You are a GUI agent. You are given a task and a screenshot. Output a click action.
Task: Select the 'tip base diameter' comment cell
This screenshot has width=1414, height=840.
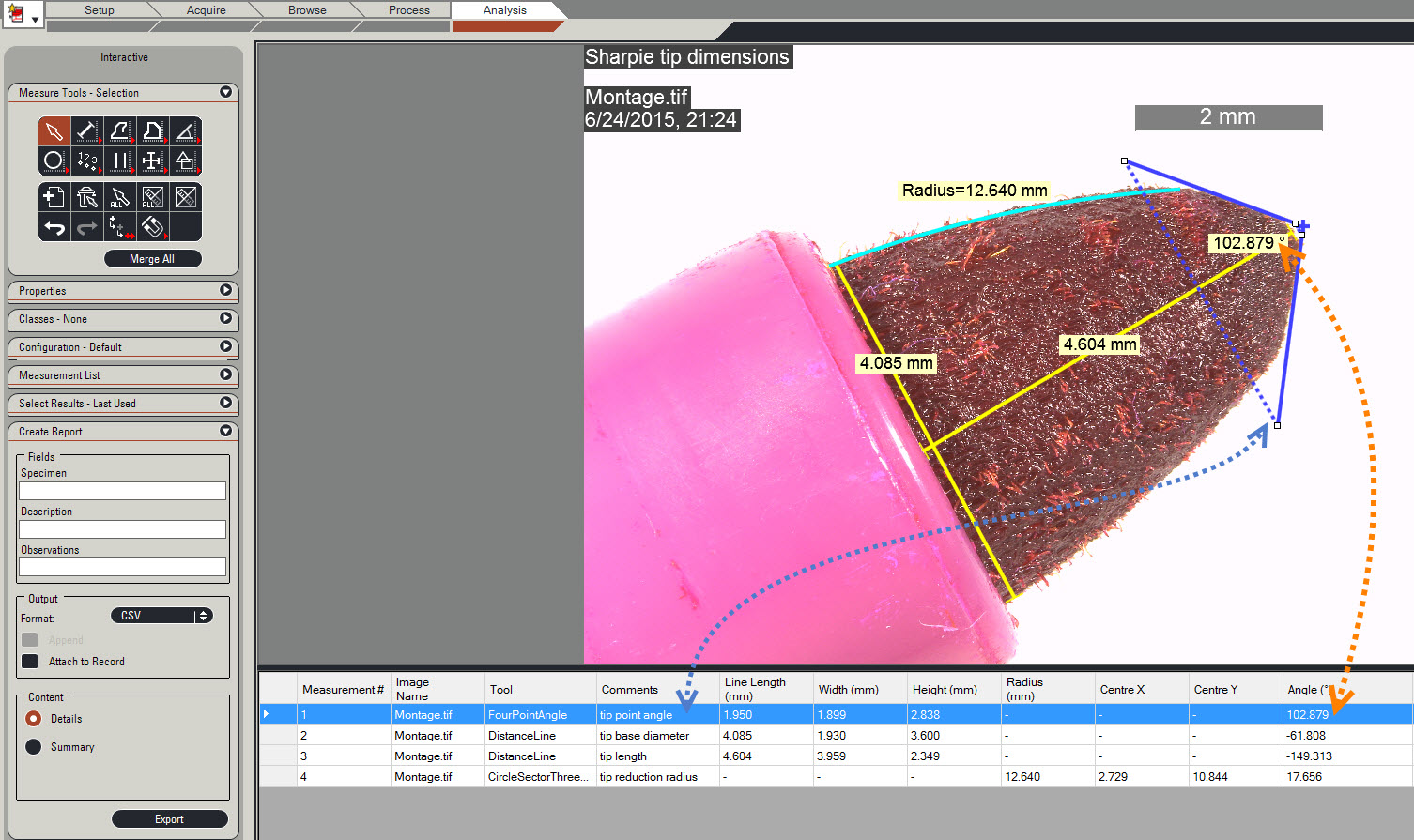pyautogui.click(x=657, y=736)
